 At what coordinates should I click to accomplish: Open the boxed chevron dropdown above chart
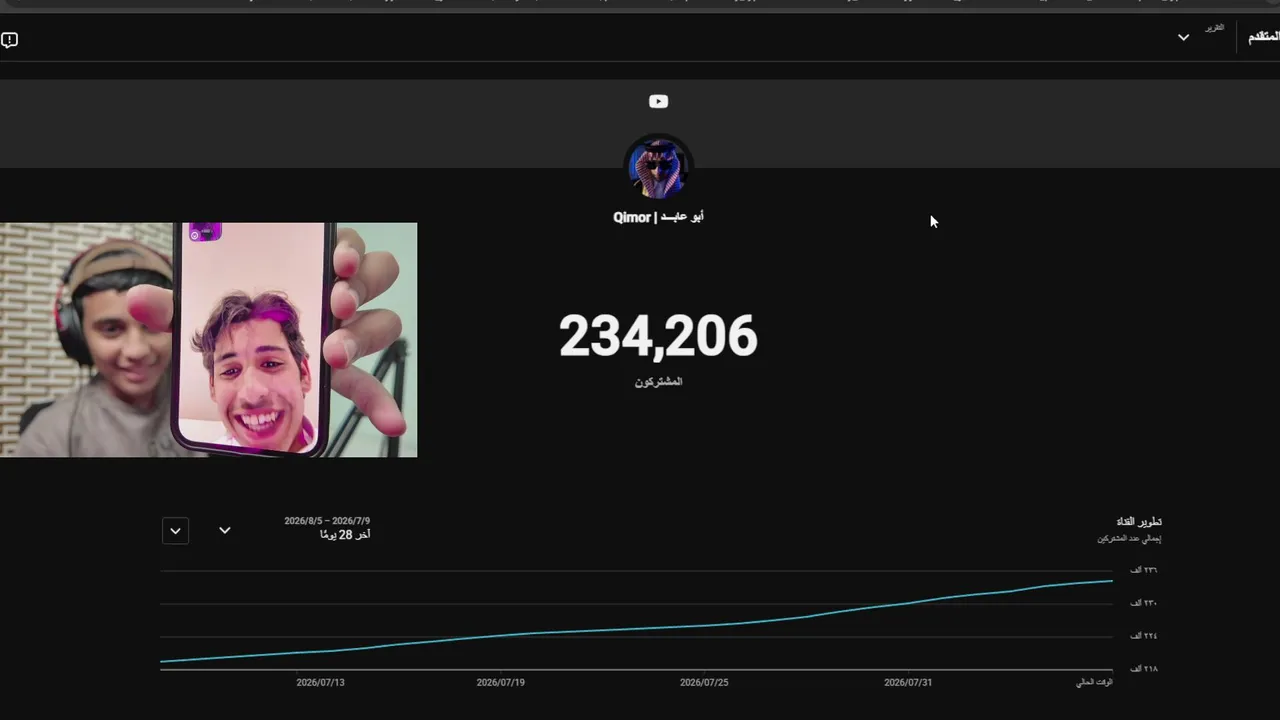point(175,530)
